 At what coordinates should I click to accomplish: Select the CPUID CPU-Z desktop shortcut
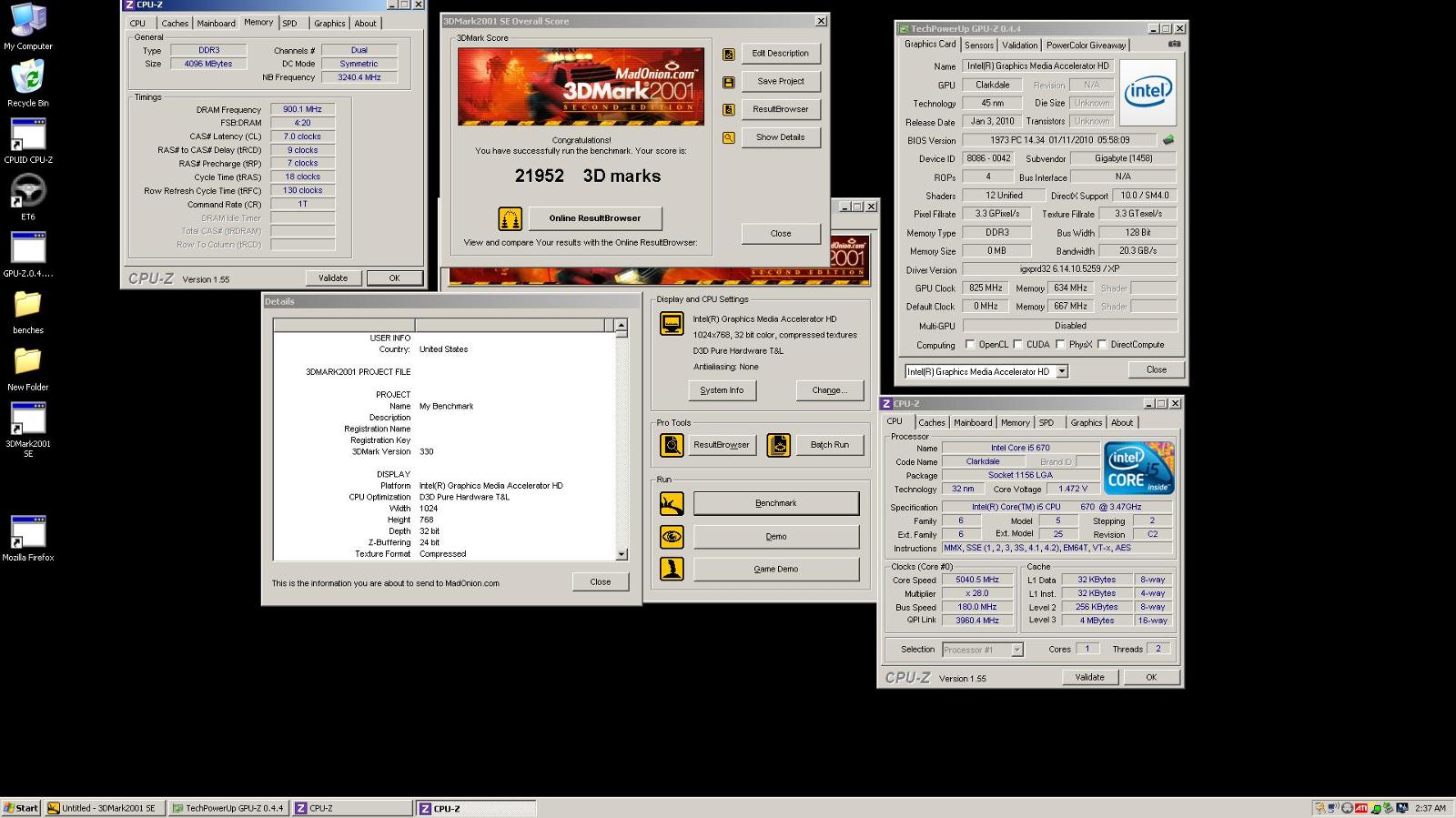pos(28,140)
